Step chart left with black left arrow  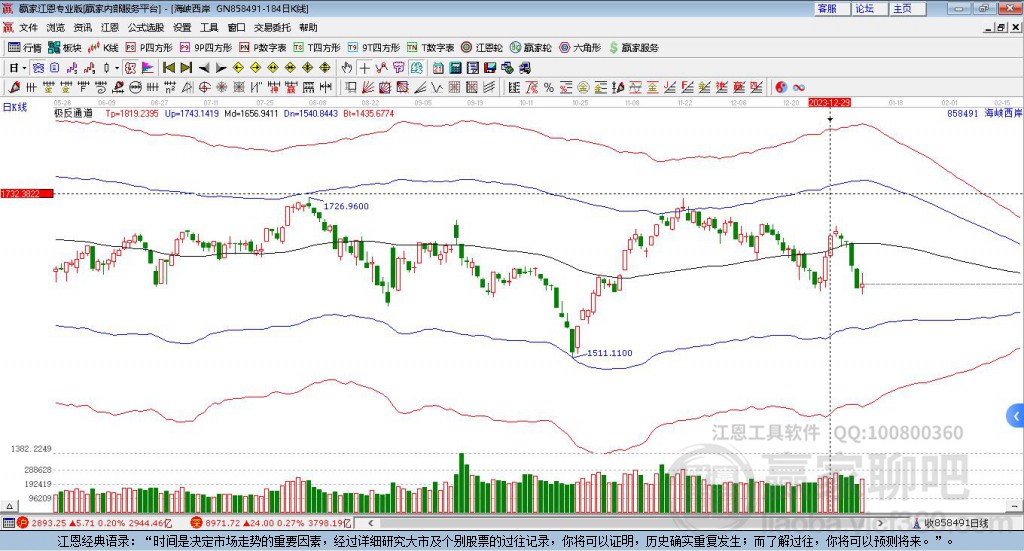(204, 68)
